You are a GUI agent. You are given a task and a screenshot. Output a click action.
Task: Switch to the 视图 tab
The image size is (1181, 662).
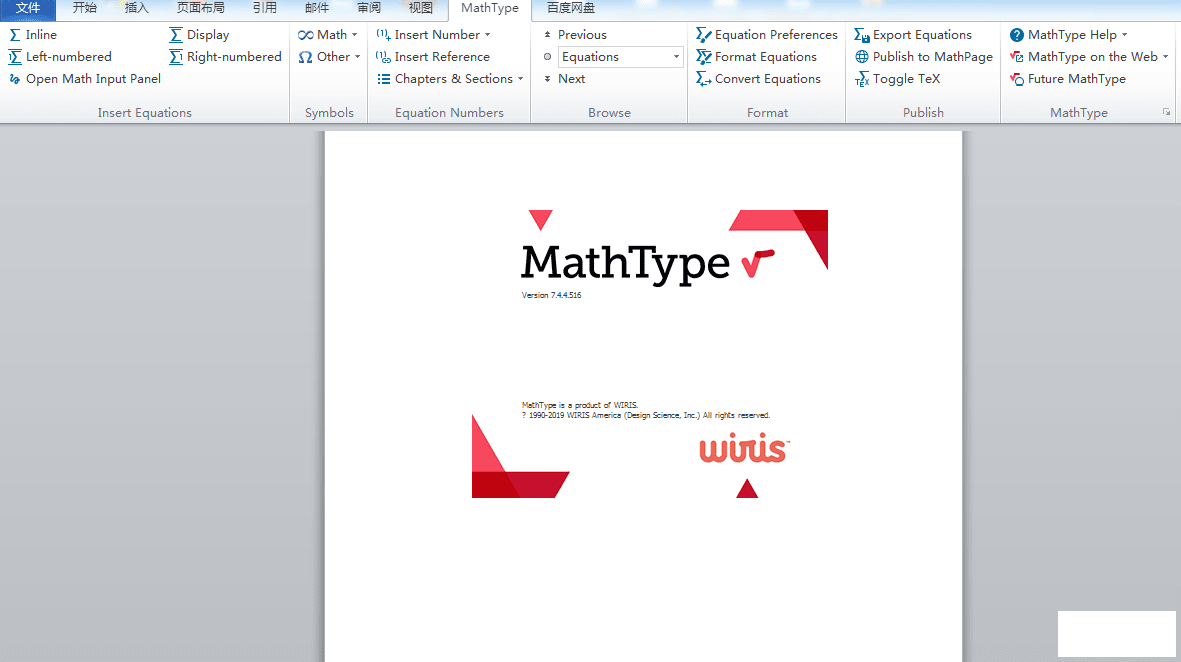tap(420, 8)
